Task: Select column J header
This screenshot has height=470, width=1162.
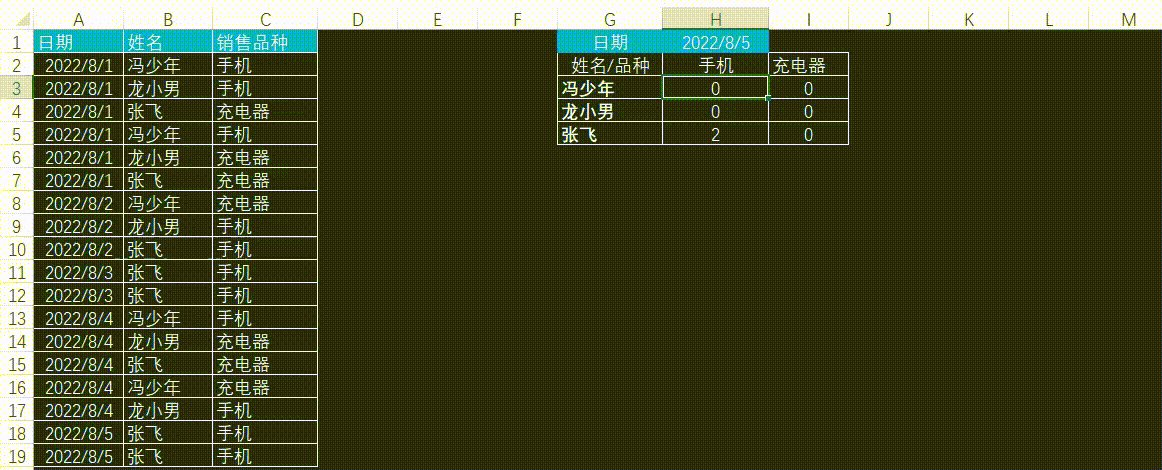Action: tap(889, 20)
